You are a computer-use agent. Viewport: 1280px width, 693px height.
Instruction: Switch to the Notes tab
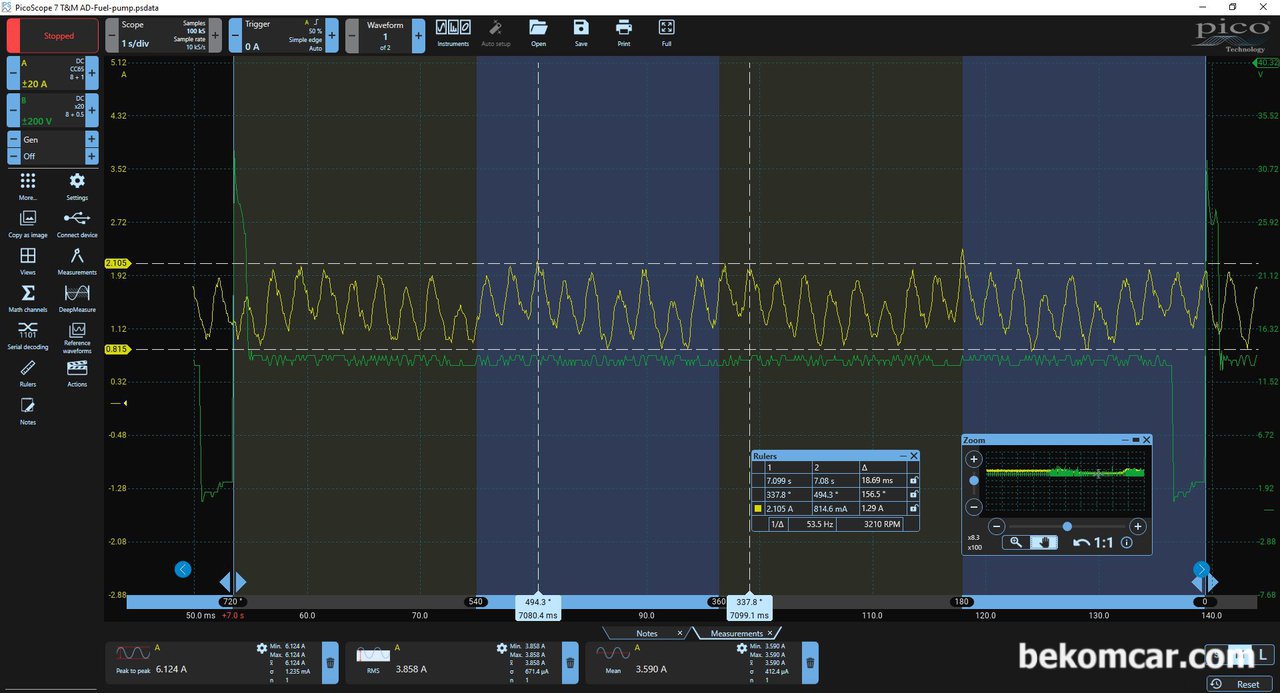pos(647,633)
